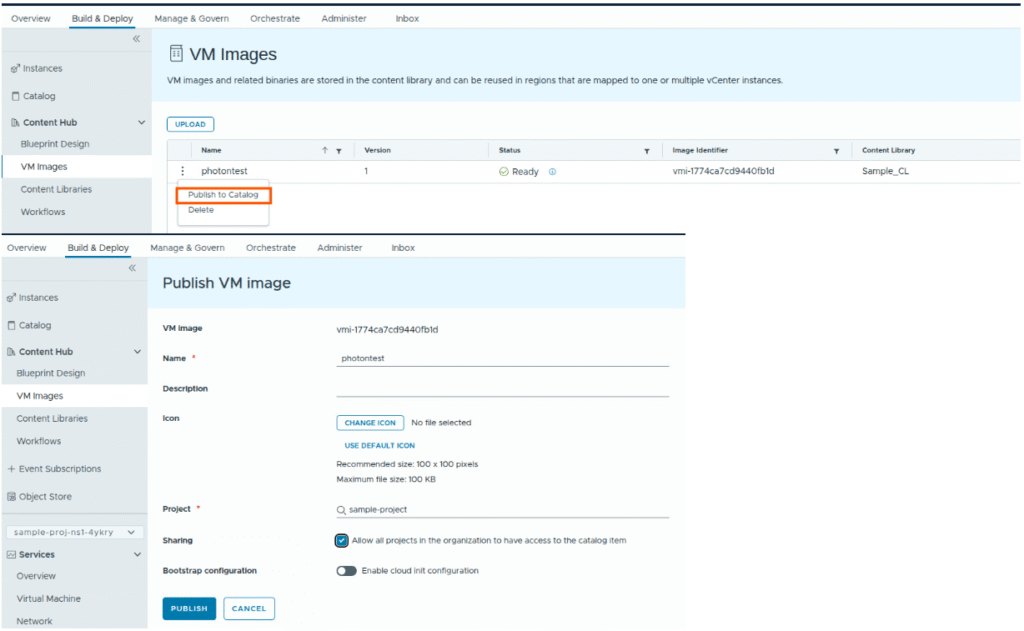The height and width of the screenshot is (631, 1024).
Task: Choose Delete from the context menu
Action: tap(201, 210)
